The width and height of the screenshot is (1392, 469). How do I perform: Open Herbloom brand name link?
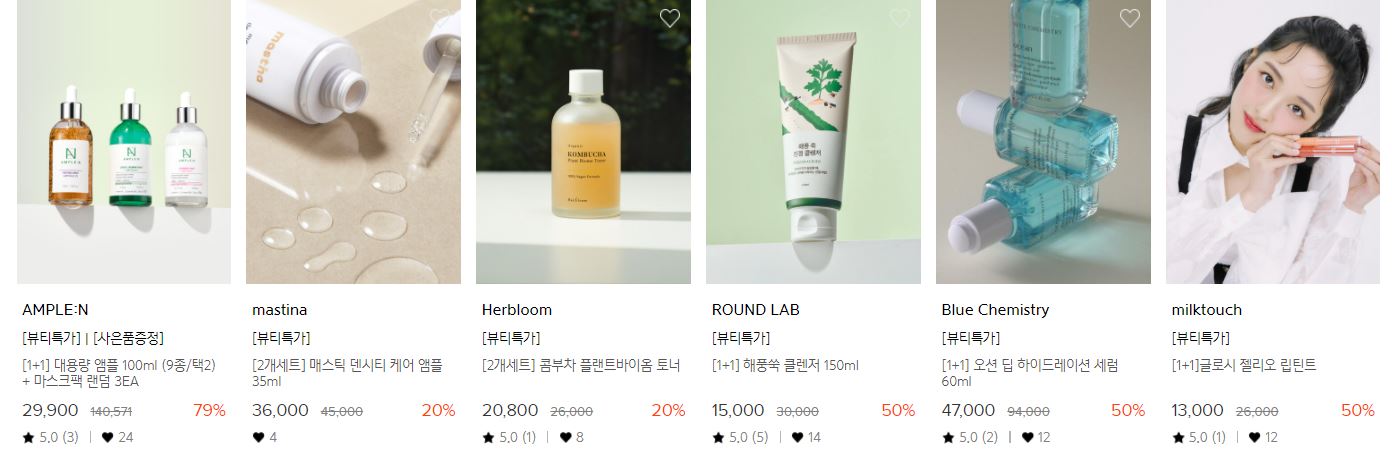click(x=517, y=310)
